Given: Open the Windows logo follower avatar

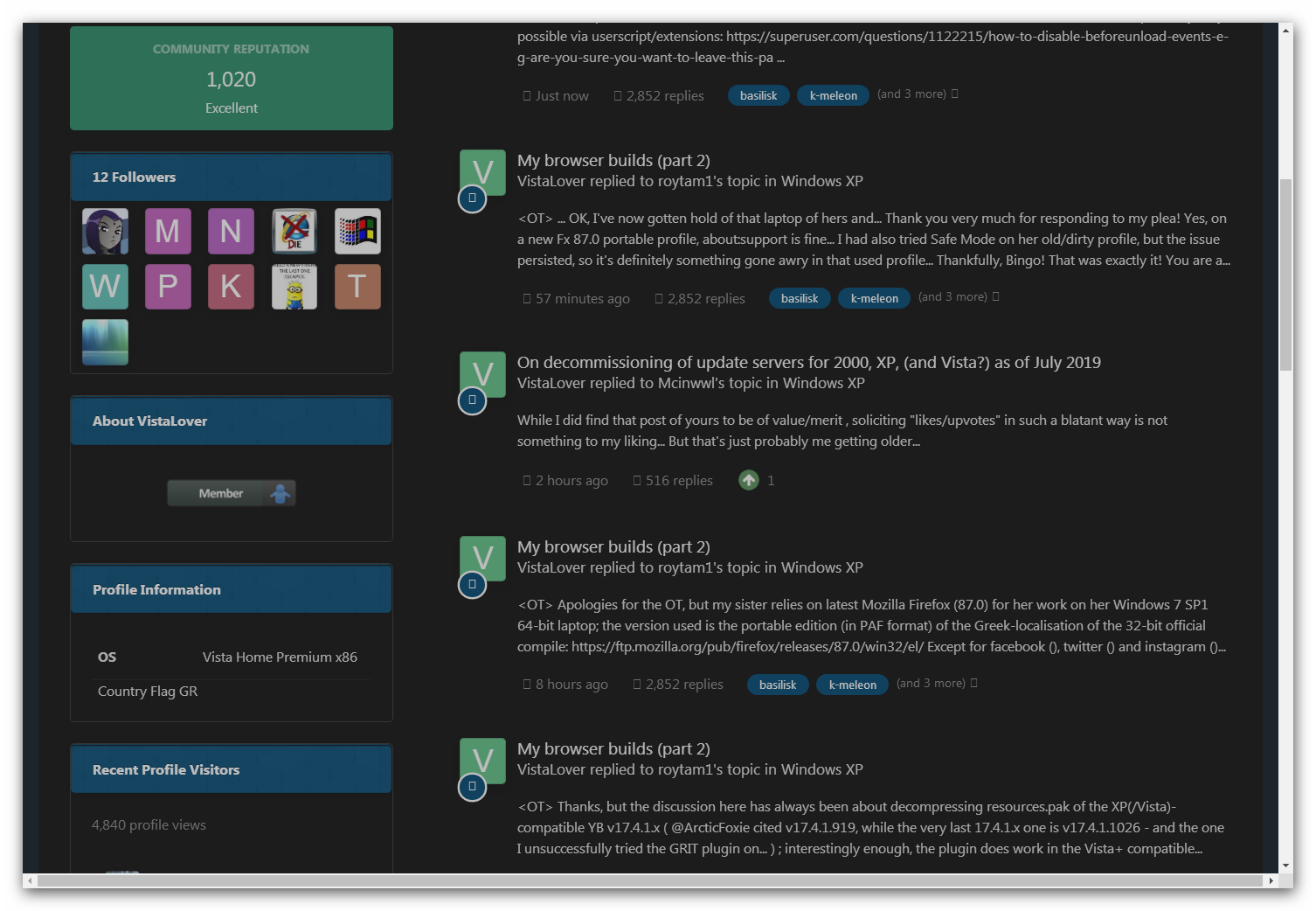Looking at the screenshot, I should pyautogui.click(x=357, y=231).
